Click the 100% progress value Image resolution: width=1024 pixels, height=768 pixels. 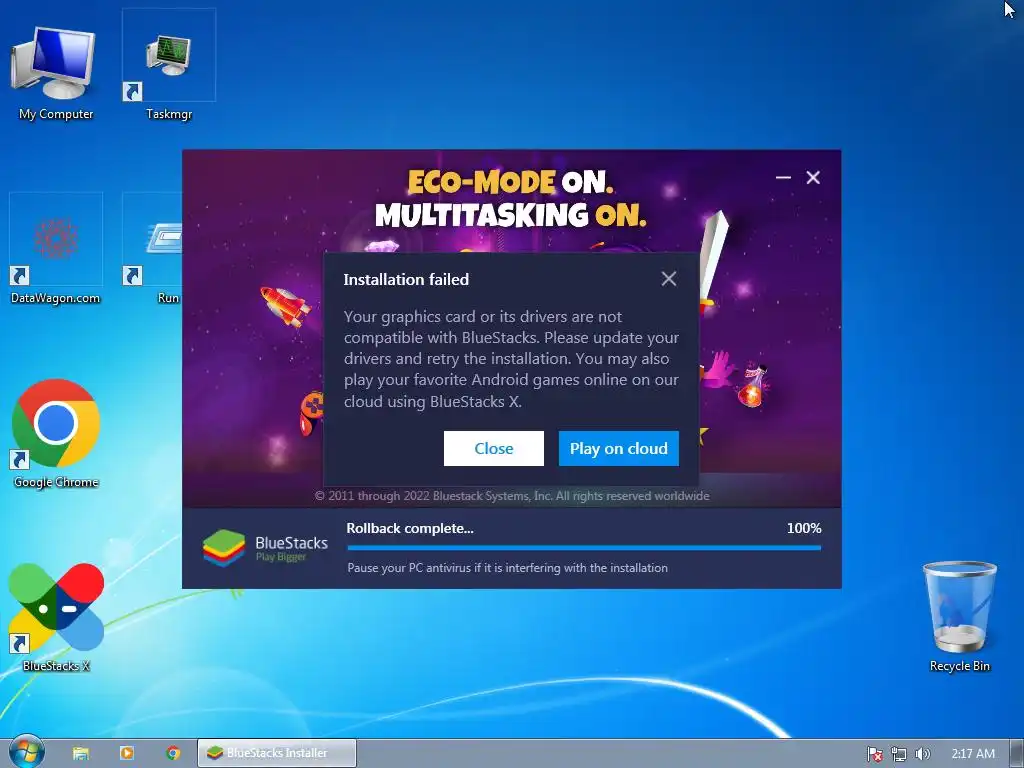click(x=804, y=528)
